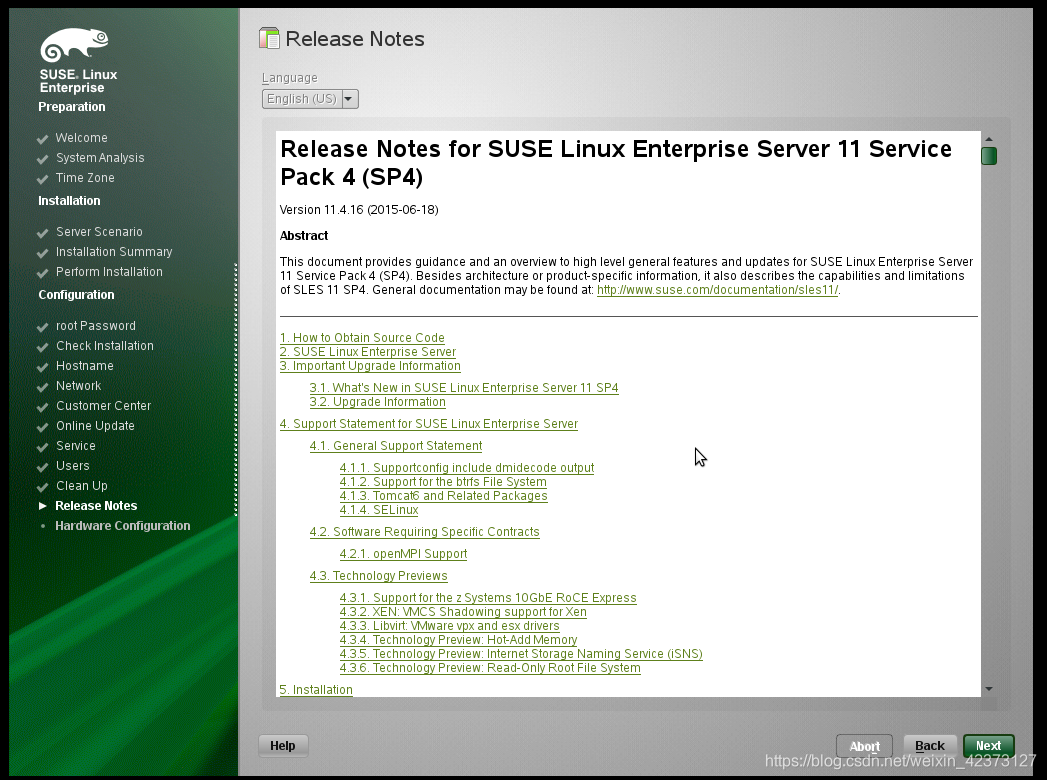Click the Online Update step checkmark
The width and height of the screenshot is (1047, 780).
43,427
